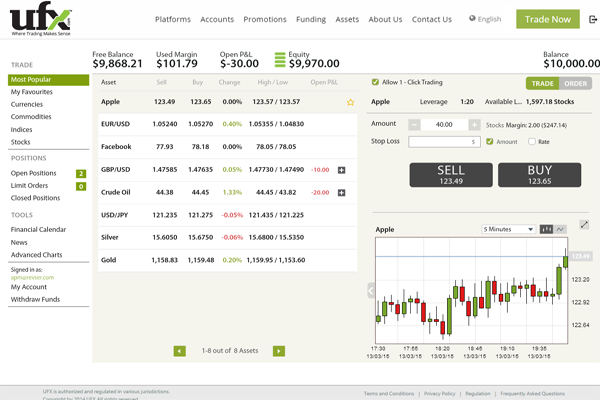
Task: Select the USD/JPY asset row
Action: tap(228, 215)
